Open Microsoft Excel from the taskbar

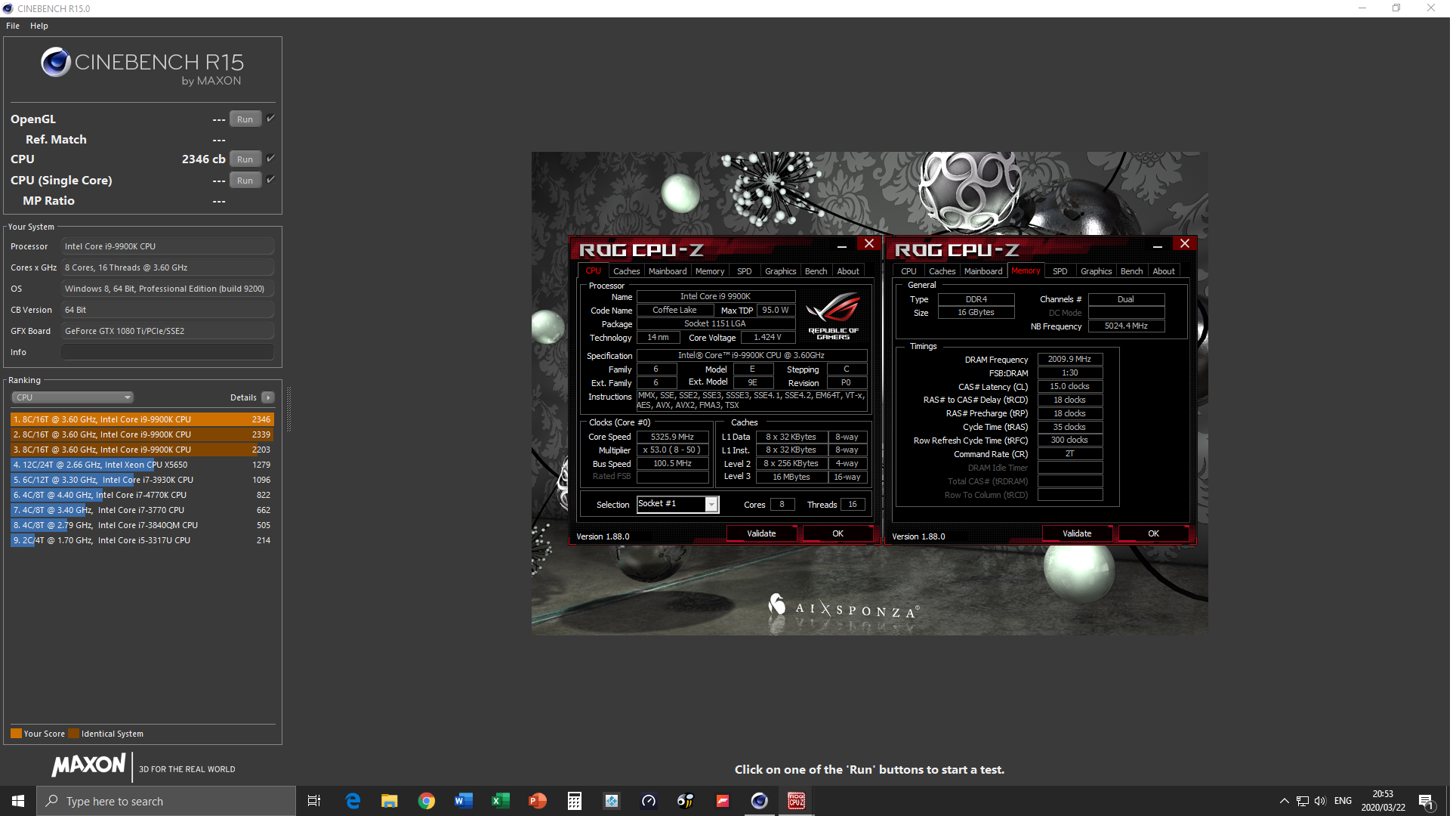[501, 801]
